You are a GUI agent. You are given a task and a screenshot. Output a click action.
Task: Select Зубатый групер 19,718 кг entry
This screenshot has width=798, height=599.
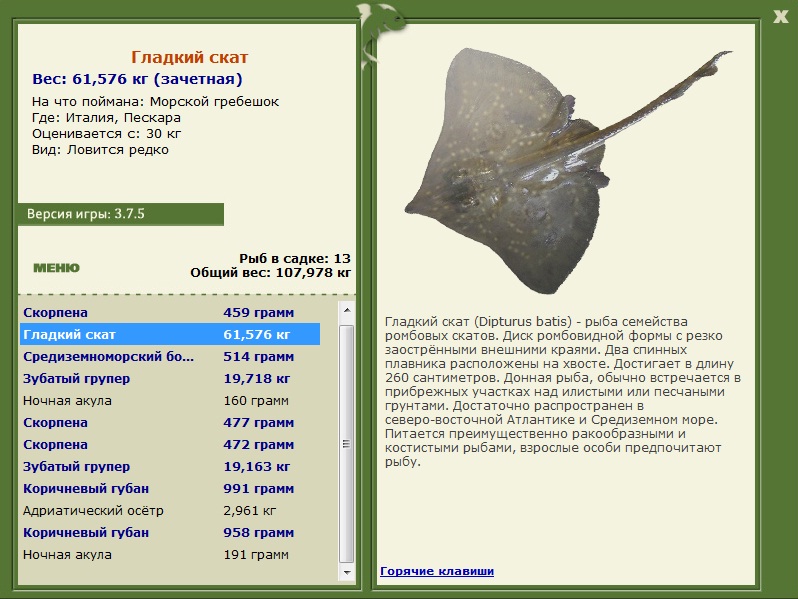tap(170, 379)
